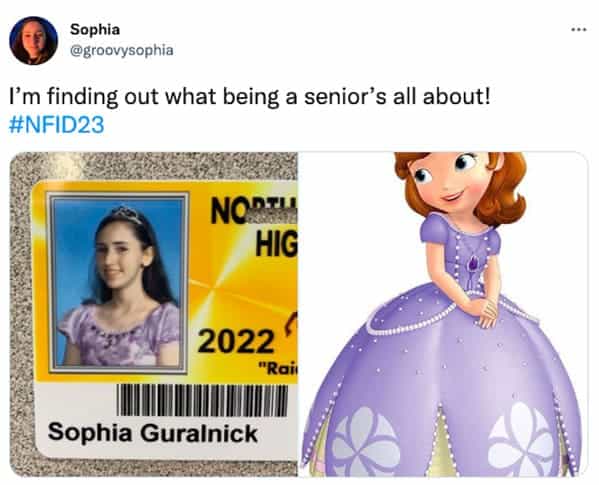This screenshot has height=485, width=599.
Task: Click the purple amulet on the princess's dress
Action: coord(474,263)
